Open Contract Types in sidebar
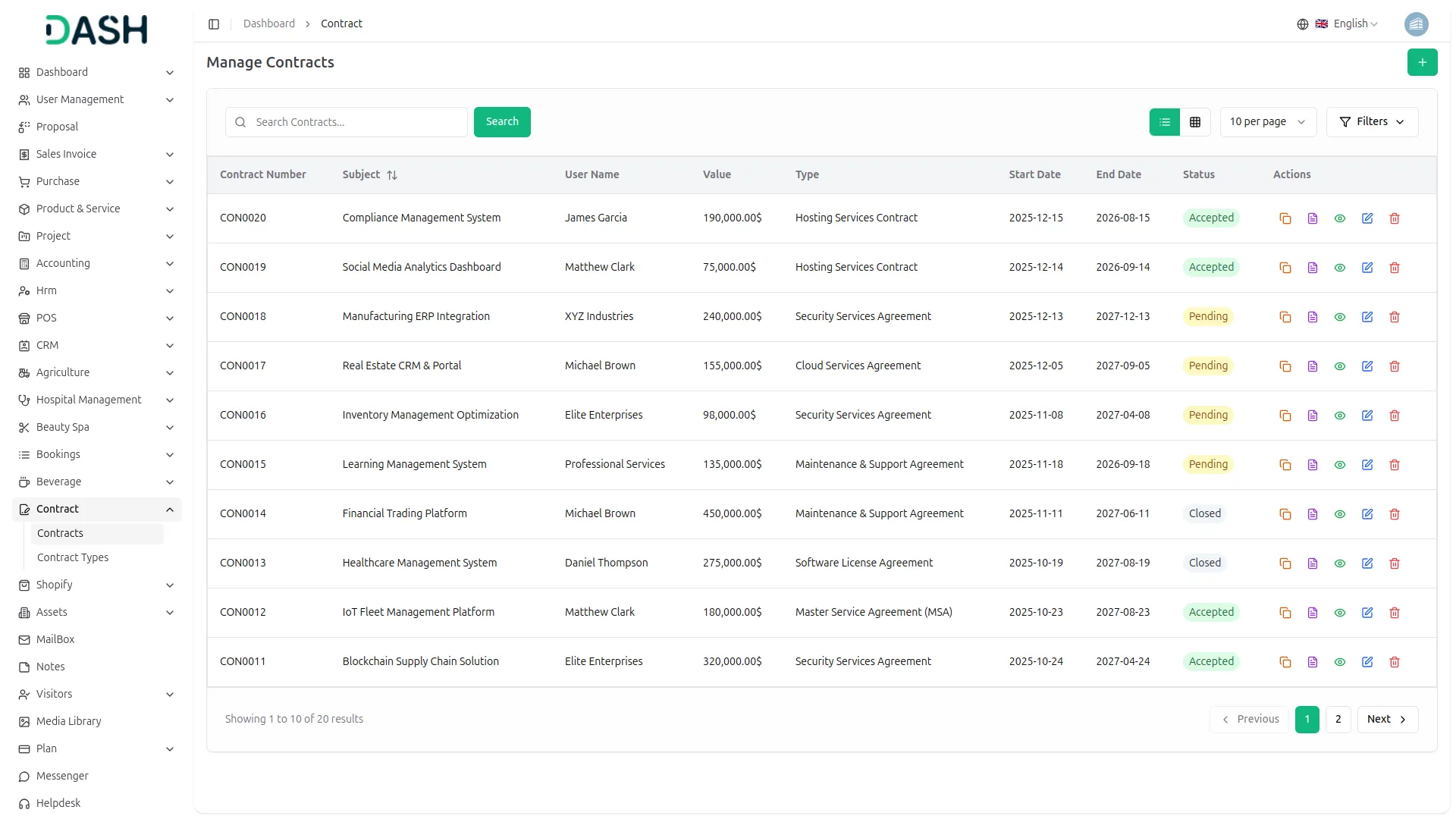 tap(73, 557)
